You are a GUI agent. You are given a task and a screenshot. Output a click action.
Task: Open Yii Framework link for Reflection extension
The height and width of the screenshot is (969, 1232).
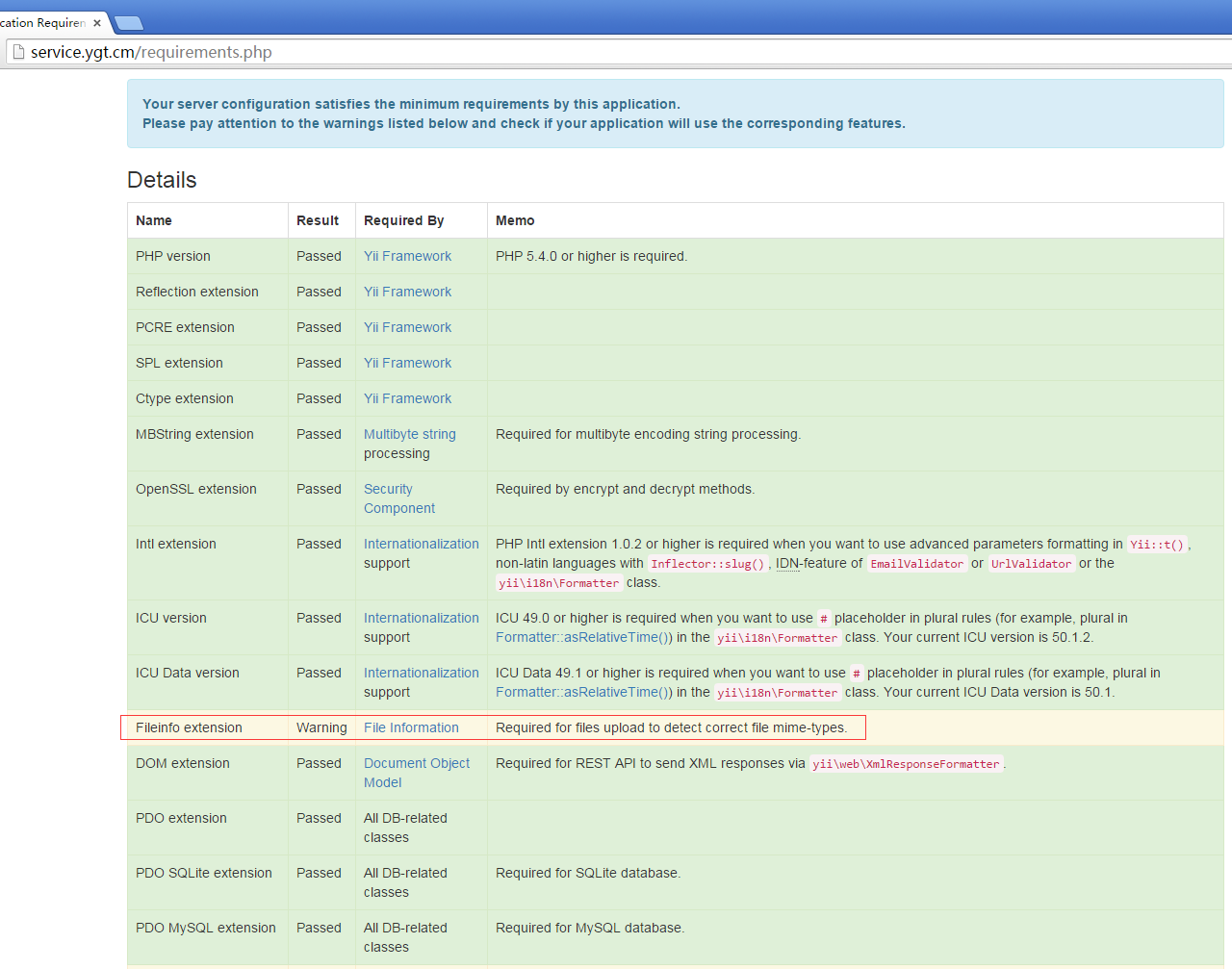click(407, 292)
